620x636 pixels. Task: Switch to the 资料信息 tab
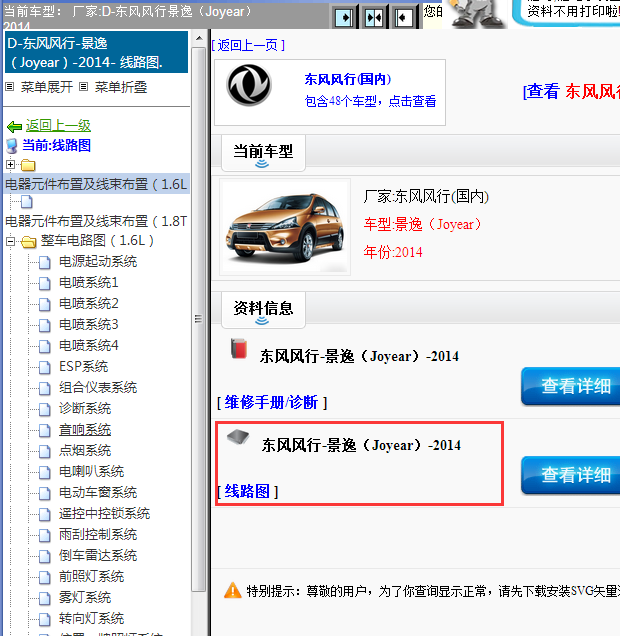coord(263,309)
